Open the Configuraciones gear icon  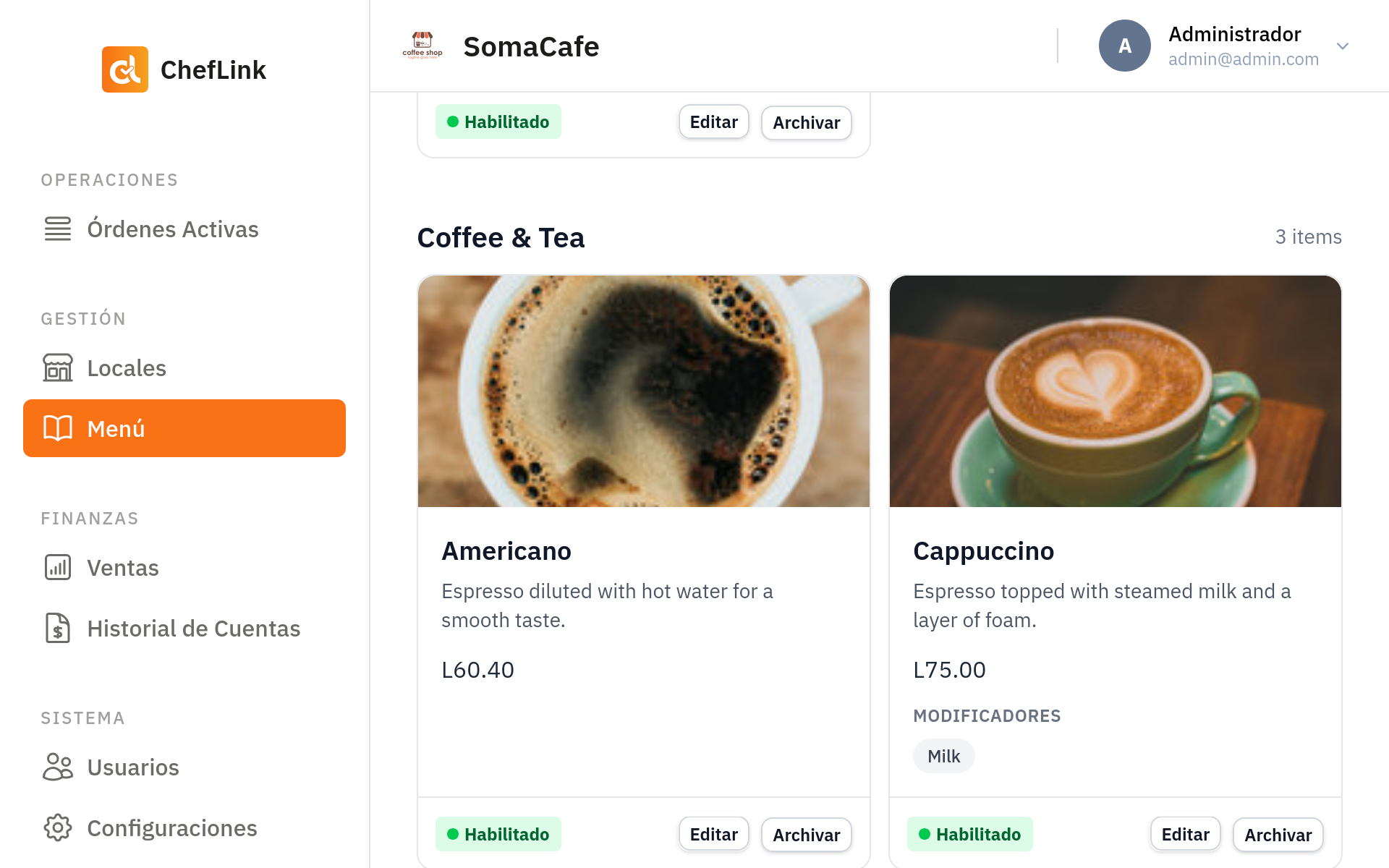pos(57,827)
